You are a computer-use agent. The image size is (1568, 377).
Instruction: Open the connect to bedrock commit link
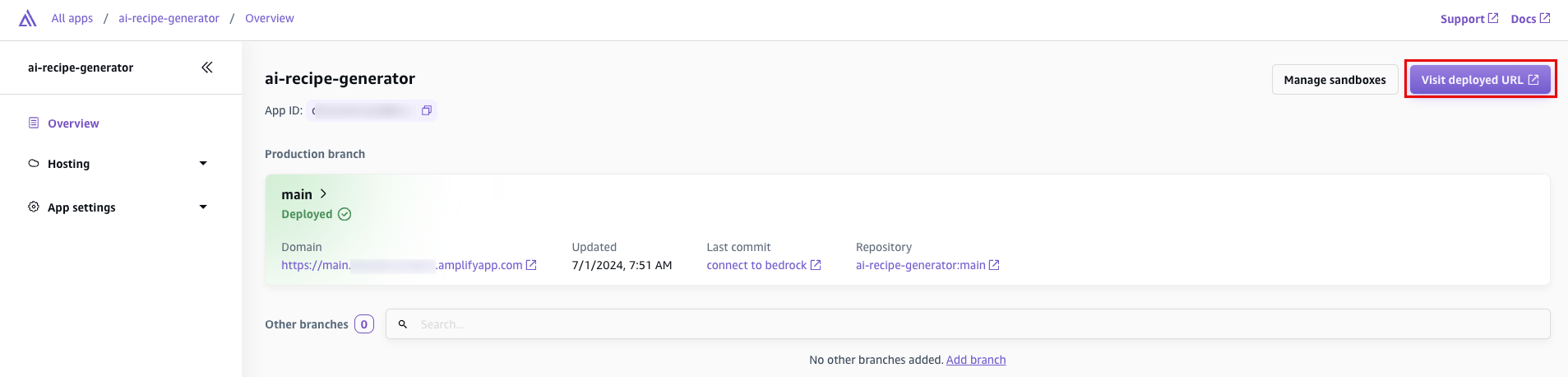[x=756, y=265]
